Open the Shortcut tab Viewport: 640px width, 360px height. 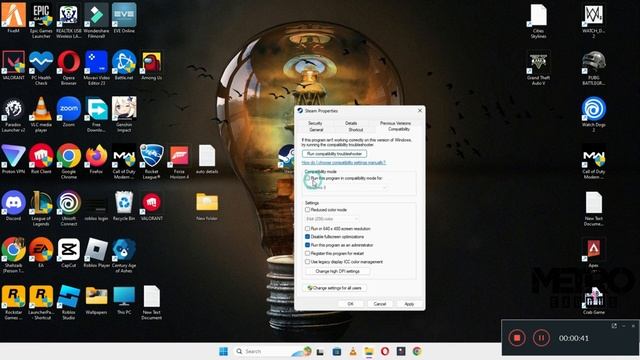(356, 130)
